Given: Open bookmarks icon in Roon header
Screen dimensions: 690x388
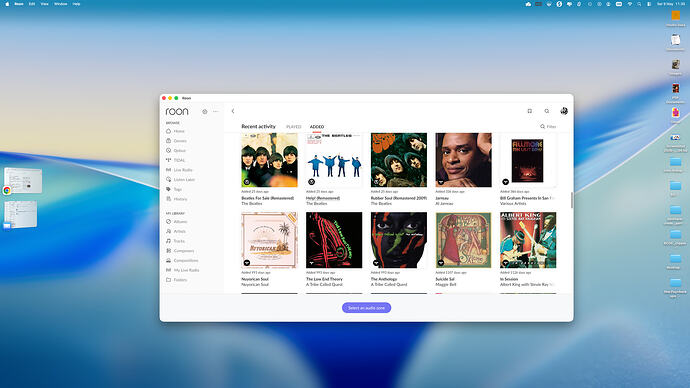Looking at the screenshot, I should pyautogui.click(x=530, y=111).
